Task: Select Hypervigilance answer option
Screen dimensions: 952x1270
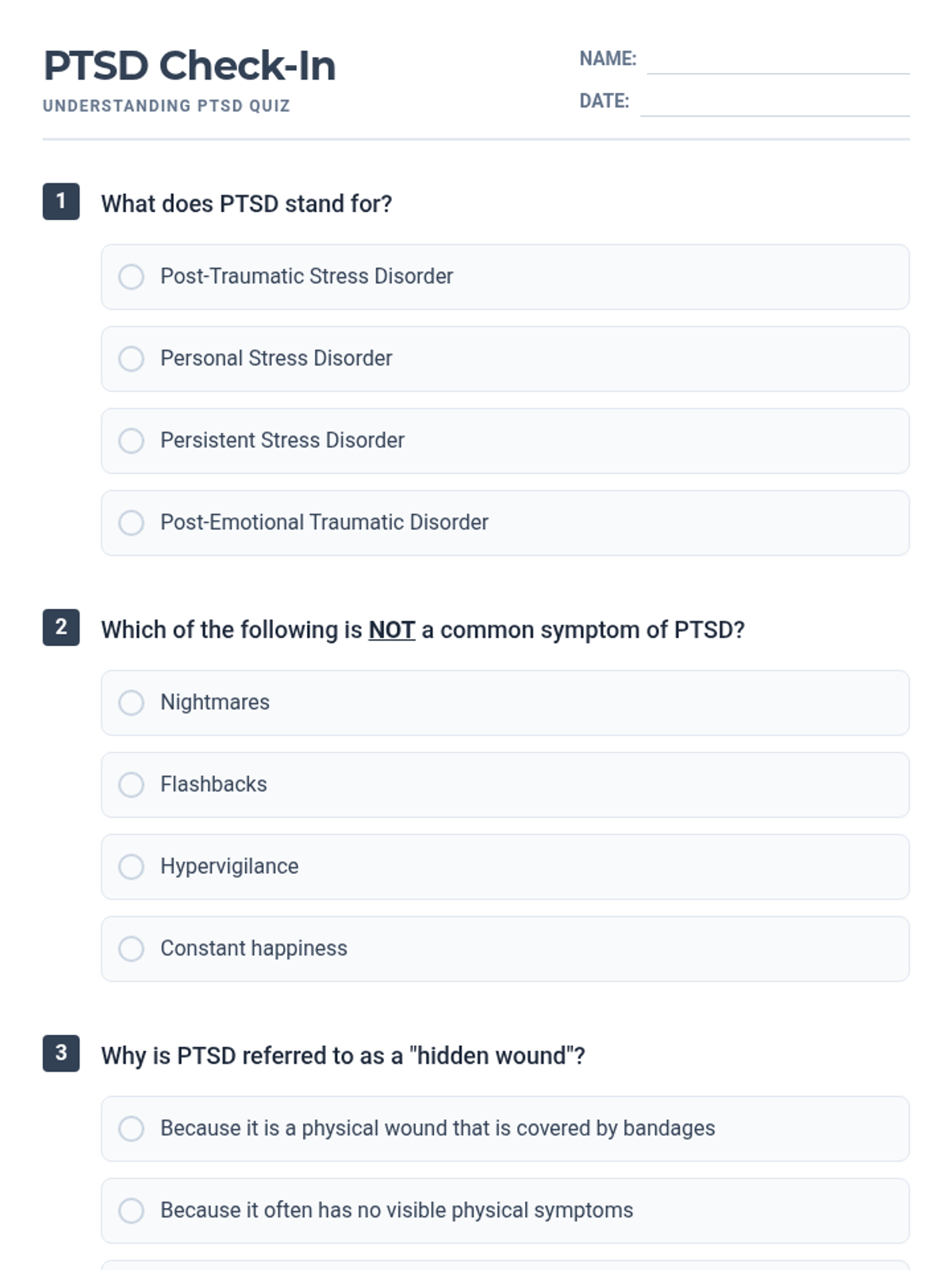Action: pos(132,867)
